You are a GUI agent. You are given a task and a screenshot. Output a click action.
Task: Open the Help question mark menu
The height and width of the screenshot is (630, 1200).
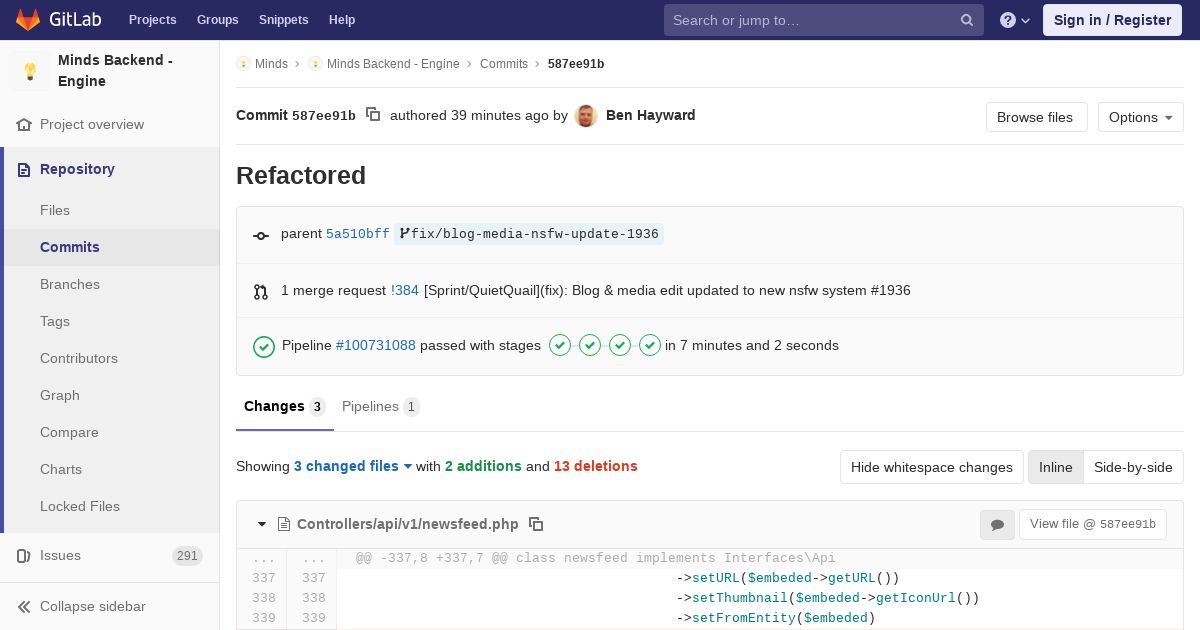tap(1014, 20)
